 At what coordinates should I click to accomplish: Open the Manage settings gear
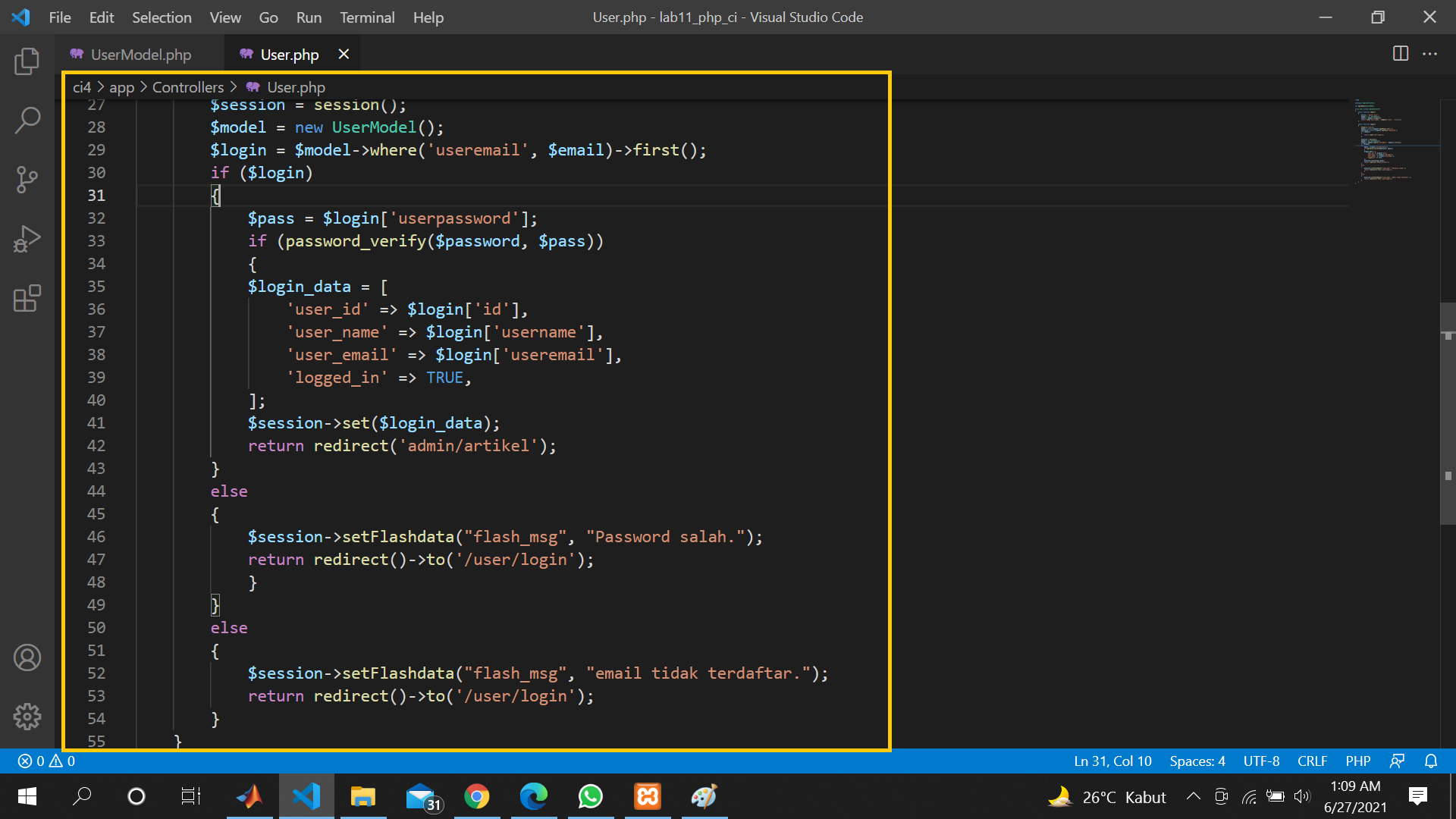point(27,716)
